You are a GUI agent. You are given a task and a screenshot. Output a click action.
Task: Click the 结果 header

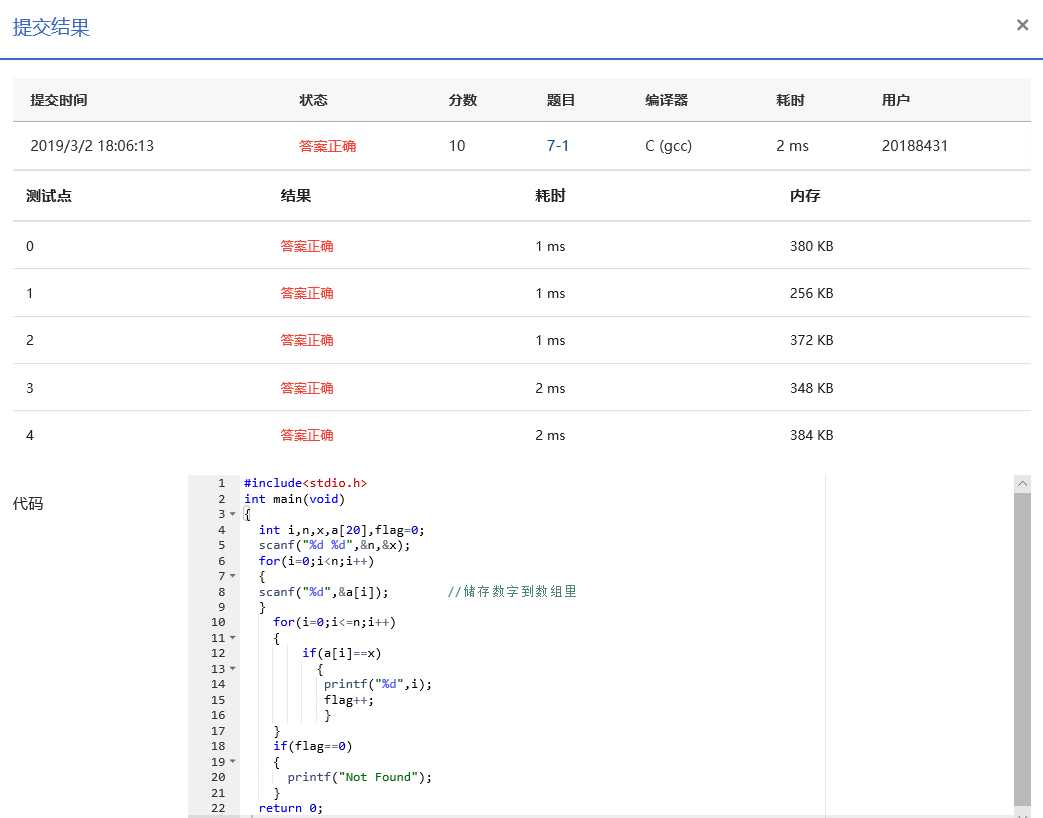coord(295,196)
